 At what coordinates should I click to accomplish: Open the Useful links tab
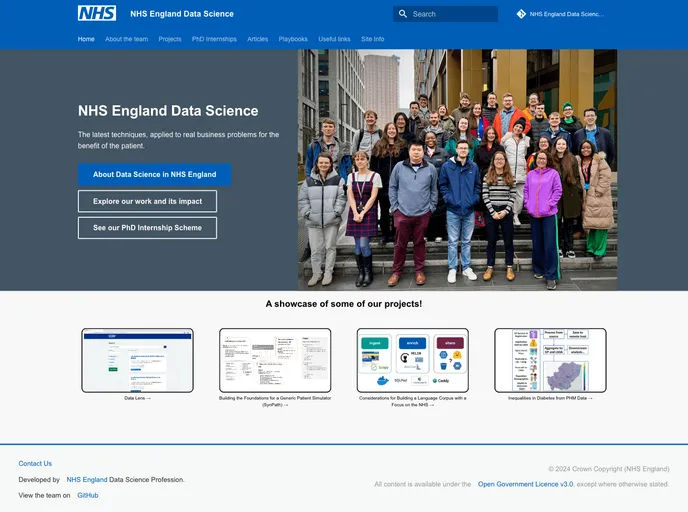[x=334, y=39]
